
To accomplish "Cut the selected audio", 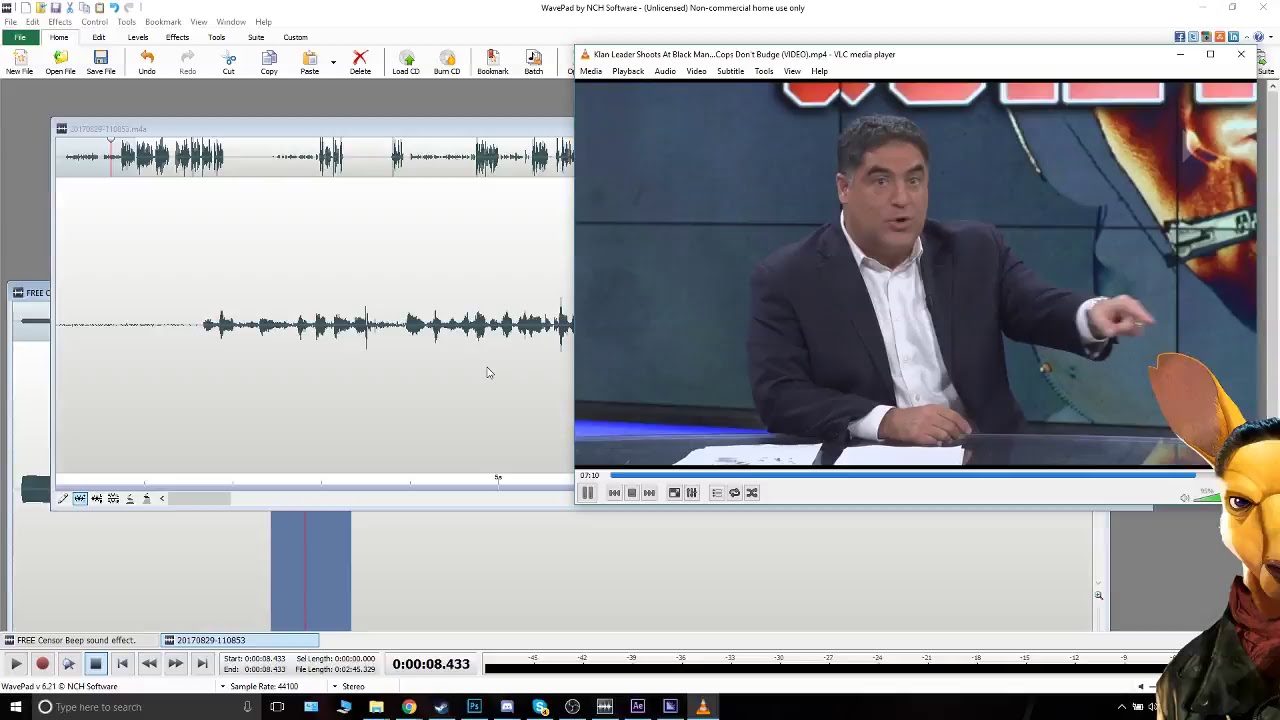I will click(228, 62).
